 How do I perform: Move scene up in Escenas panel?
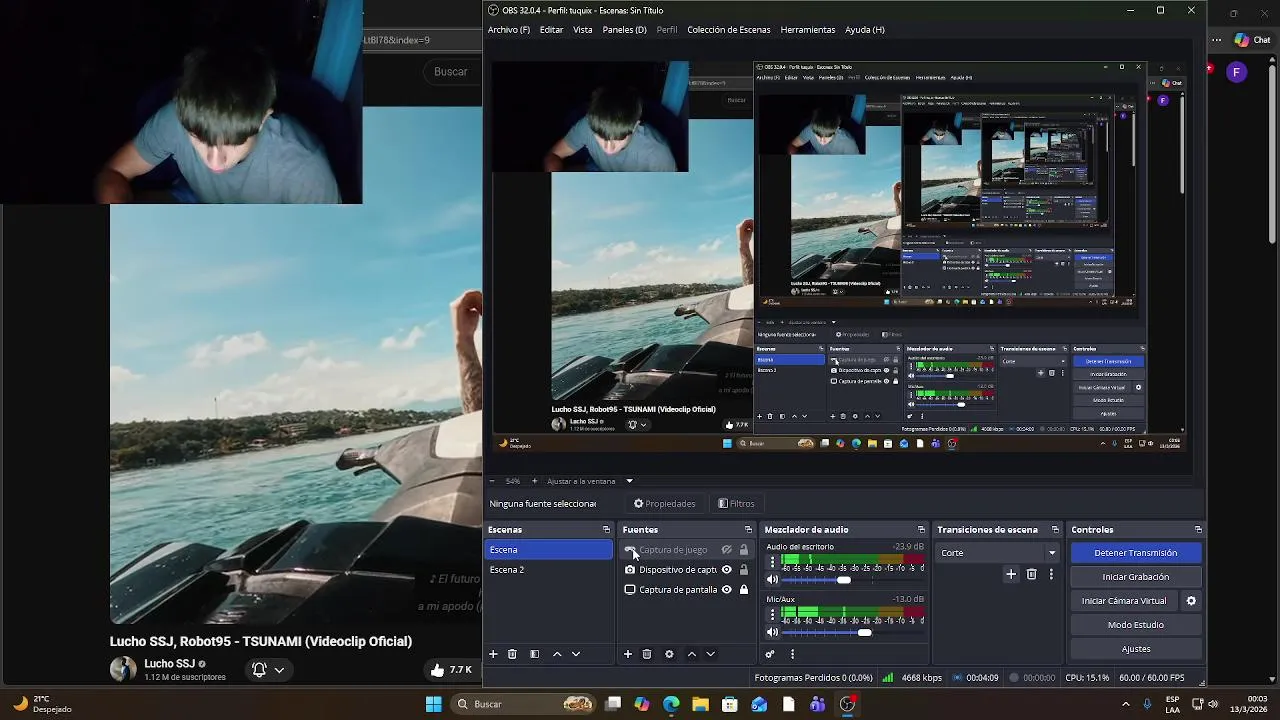tap(557, 654)
